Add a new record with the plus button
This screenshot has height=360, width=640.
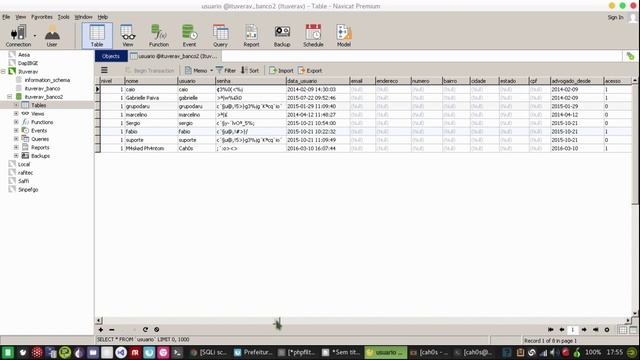click(100, 329)
